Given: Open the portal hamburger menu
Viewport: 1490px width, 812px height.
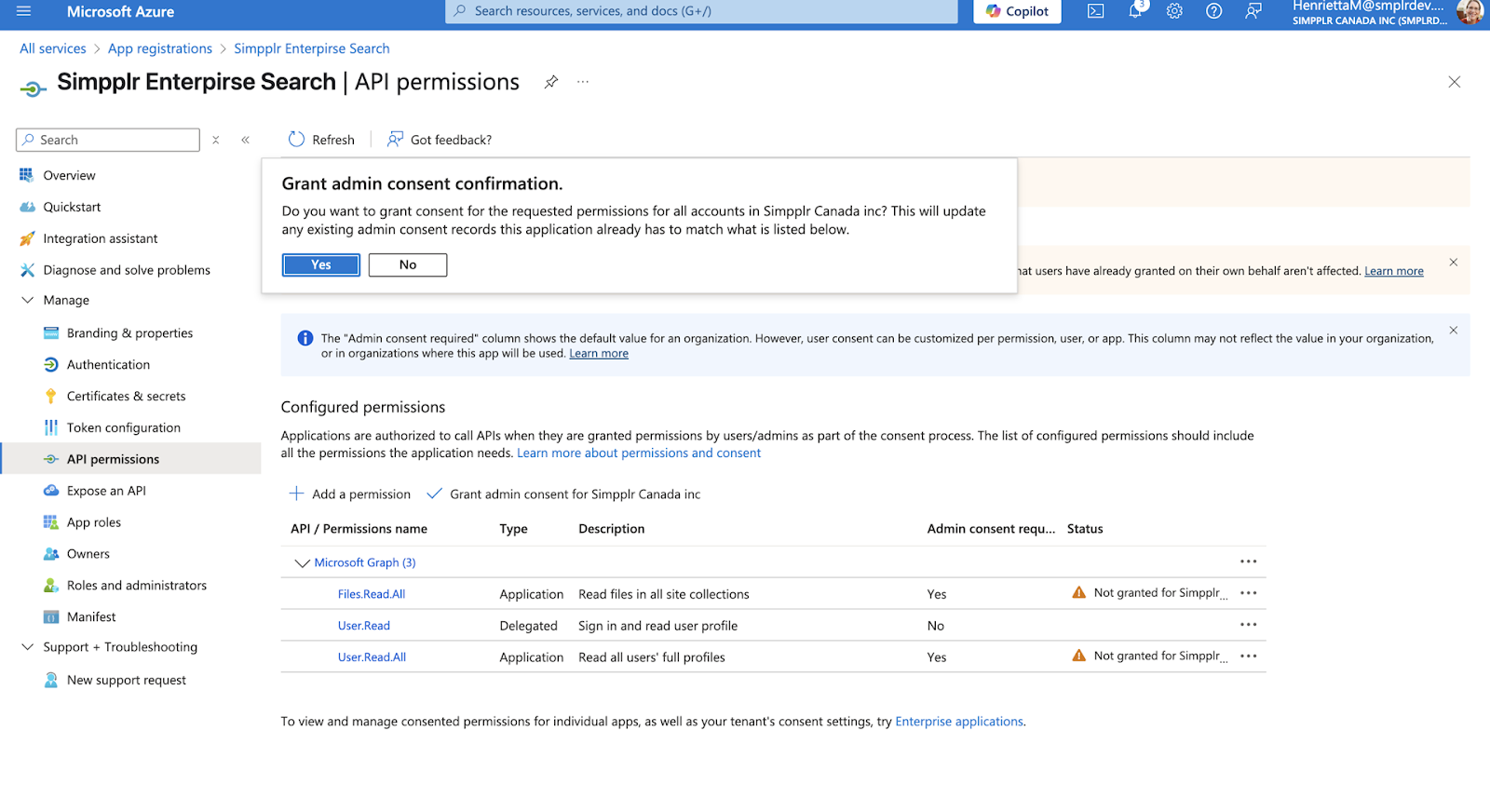Looking at the screenshot, I should 24,11.
